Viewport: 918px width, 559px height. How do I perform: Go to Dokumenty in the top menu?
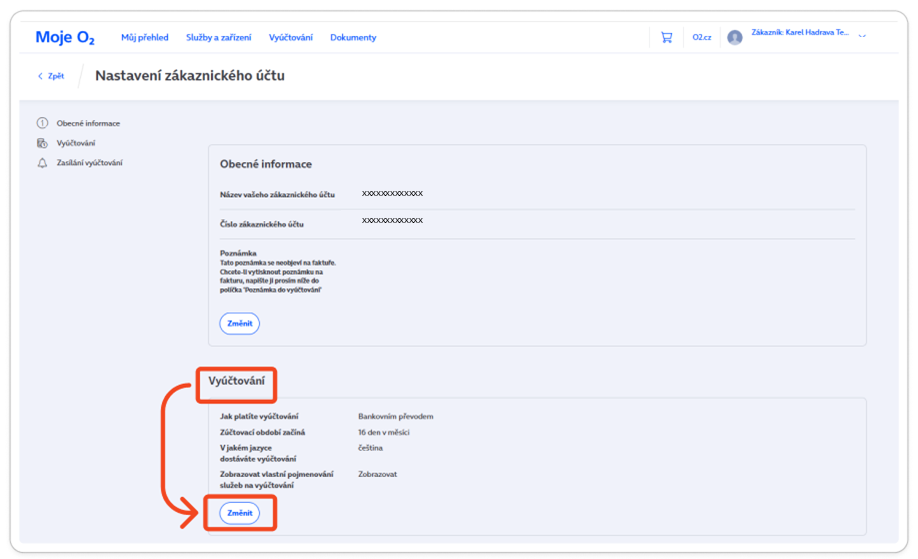coord(353,38)
